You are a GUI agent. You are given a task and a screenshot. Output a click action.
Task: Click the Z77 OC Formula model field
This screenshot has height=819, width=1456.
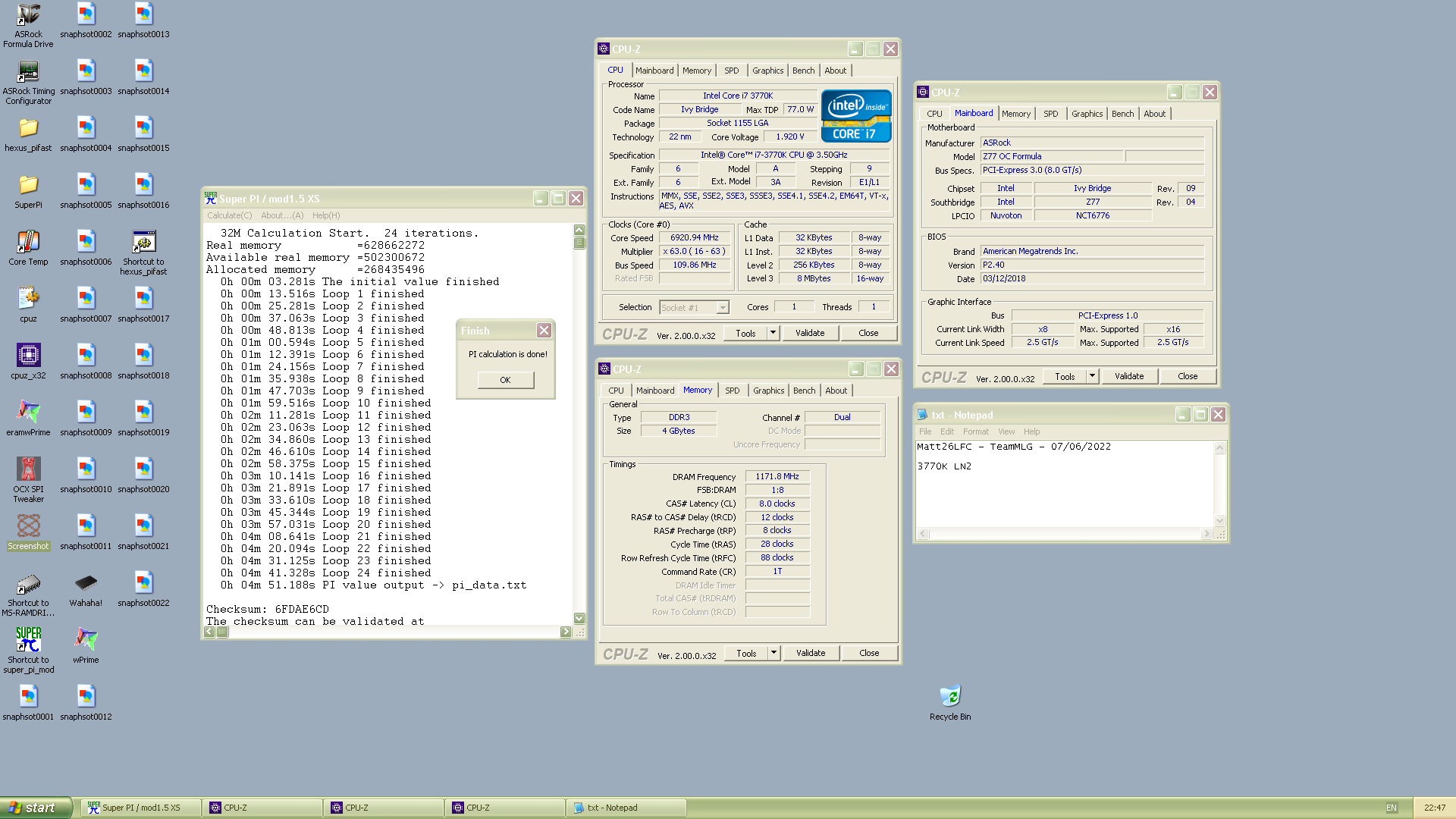pos(1051,156)
